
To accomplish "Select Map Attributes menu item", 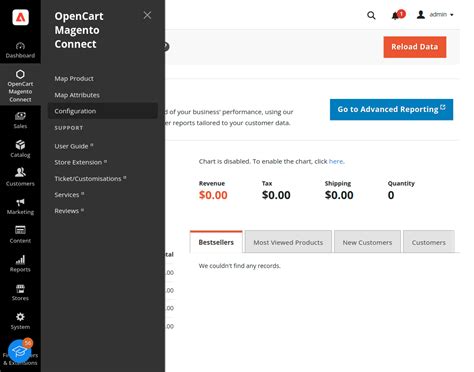I will click(x=77, y=95).
